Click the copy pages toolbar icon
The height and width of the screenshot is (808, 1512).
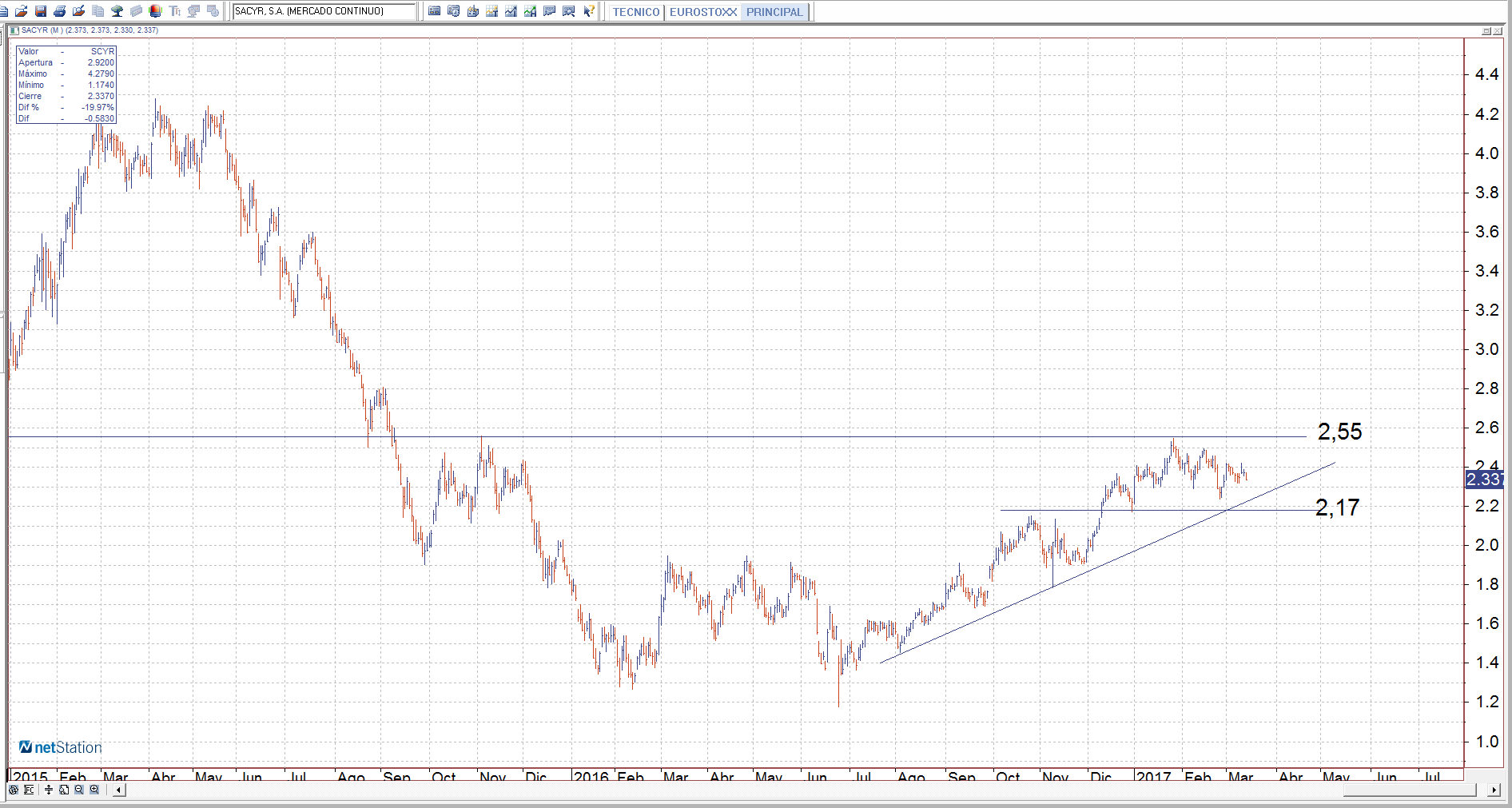97,11
